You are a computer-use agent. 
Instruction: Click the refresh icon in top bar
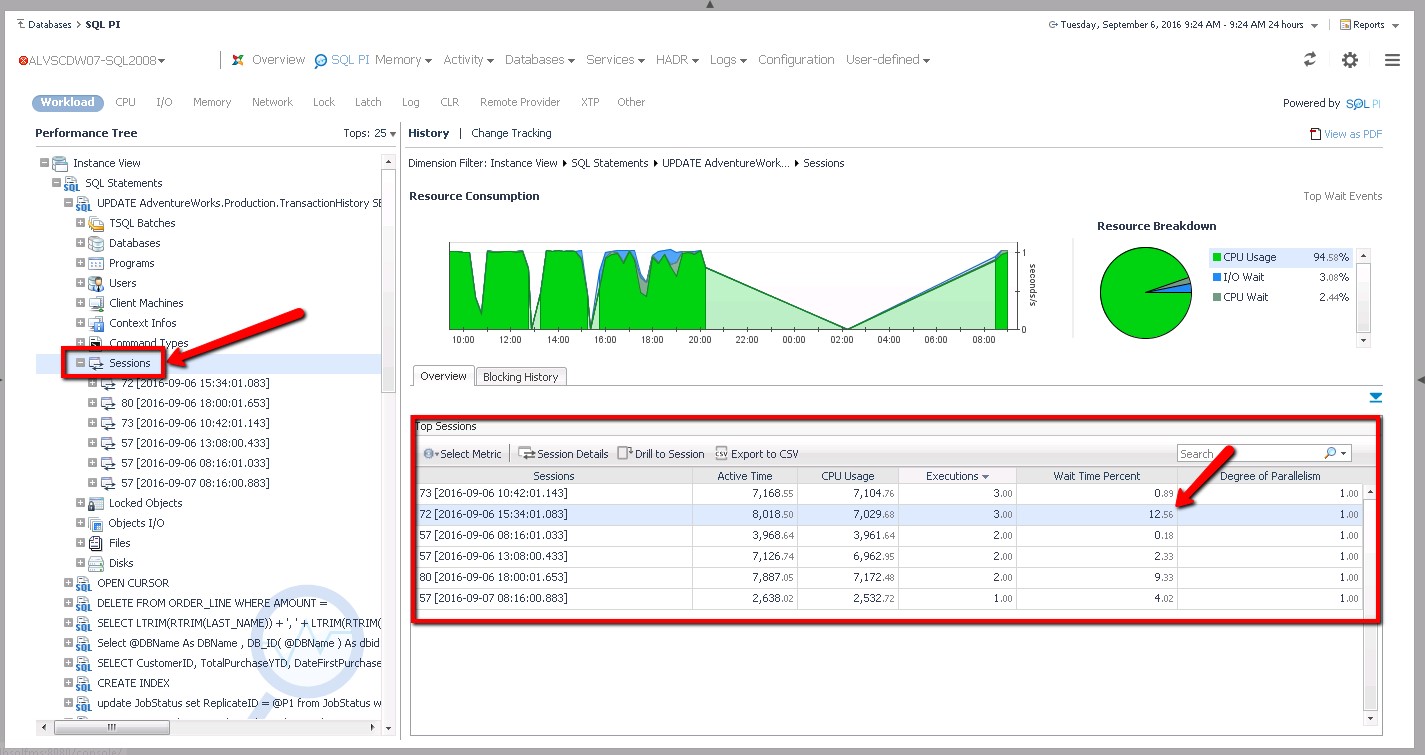(1309, 60)
